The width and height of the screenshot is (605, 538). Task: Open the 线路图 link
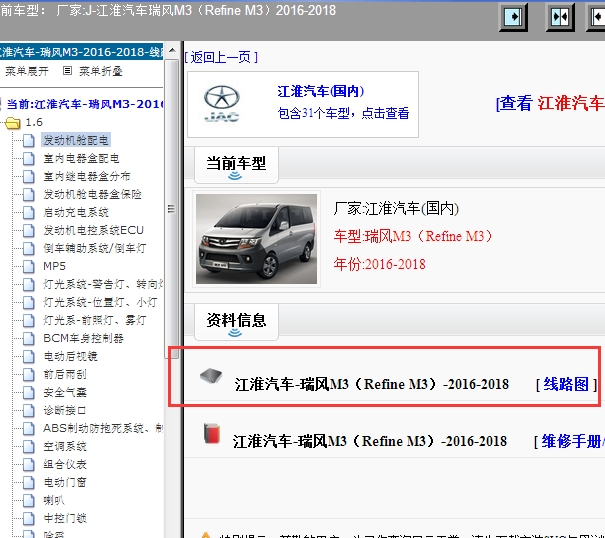(x=566, y=384)
